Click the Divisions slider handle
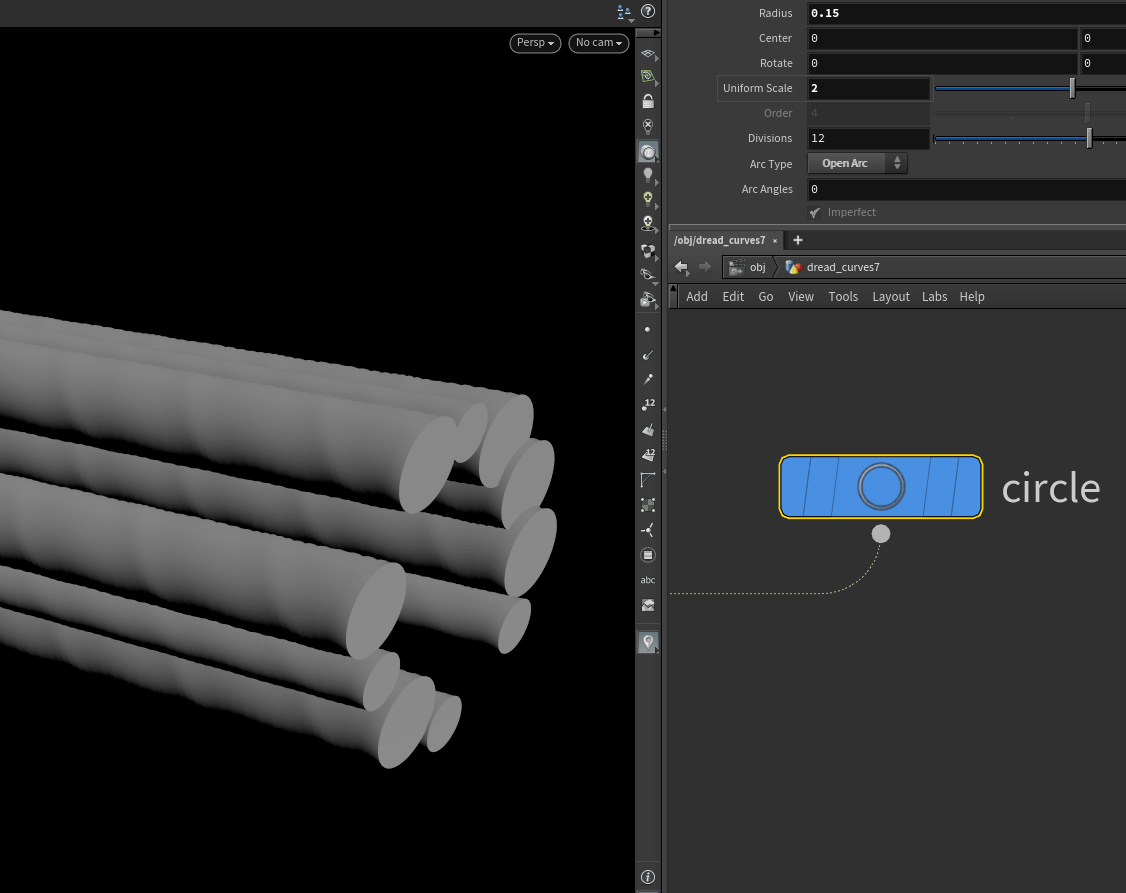Screen dimensions: 1126x893 click(x=1089, y=138)
